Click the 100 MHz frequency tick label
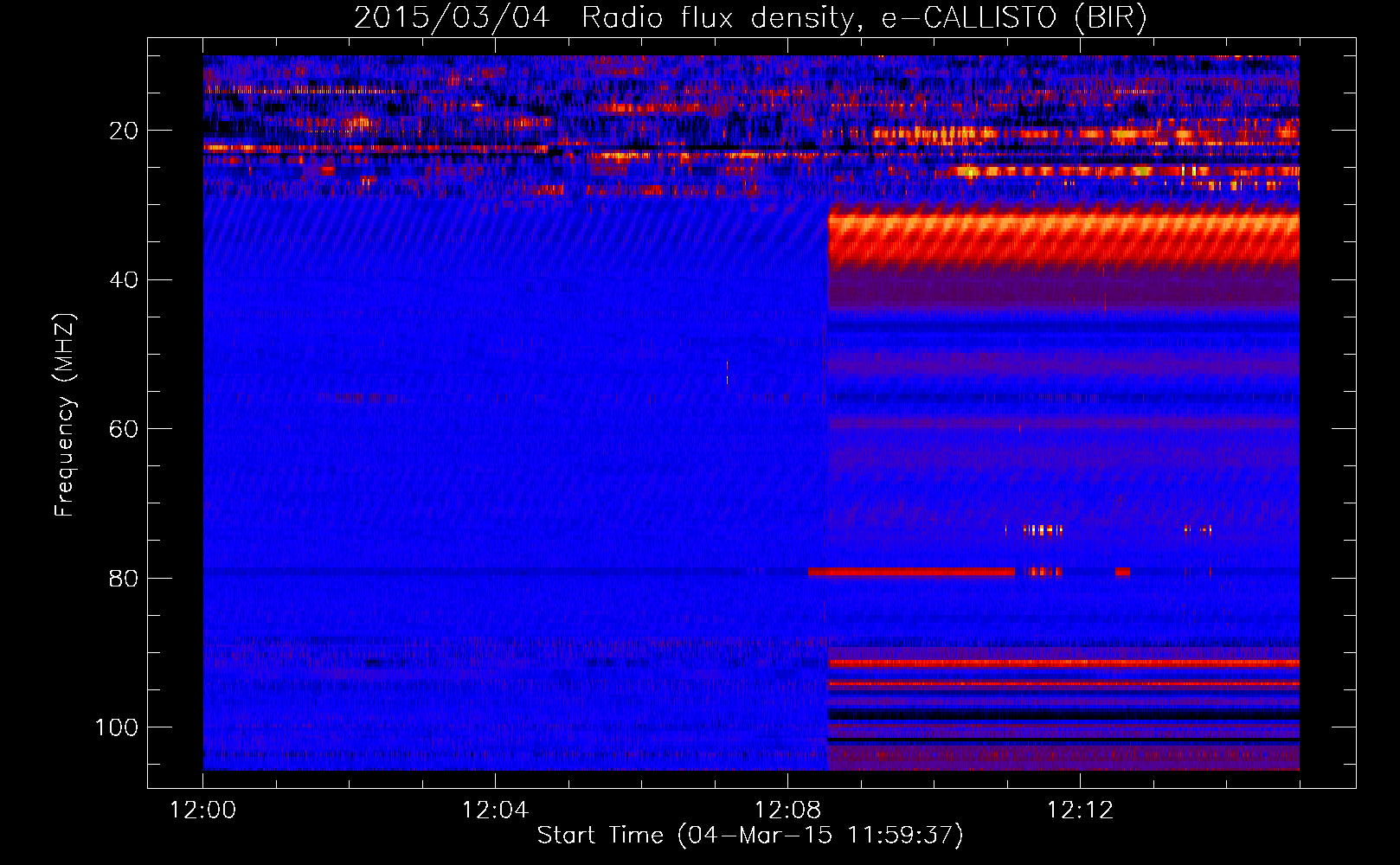The width and height of the screenshot is (1400, 865). point(117,727)
